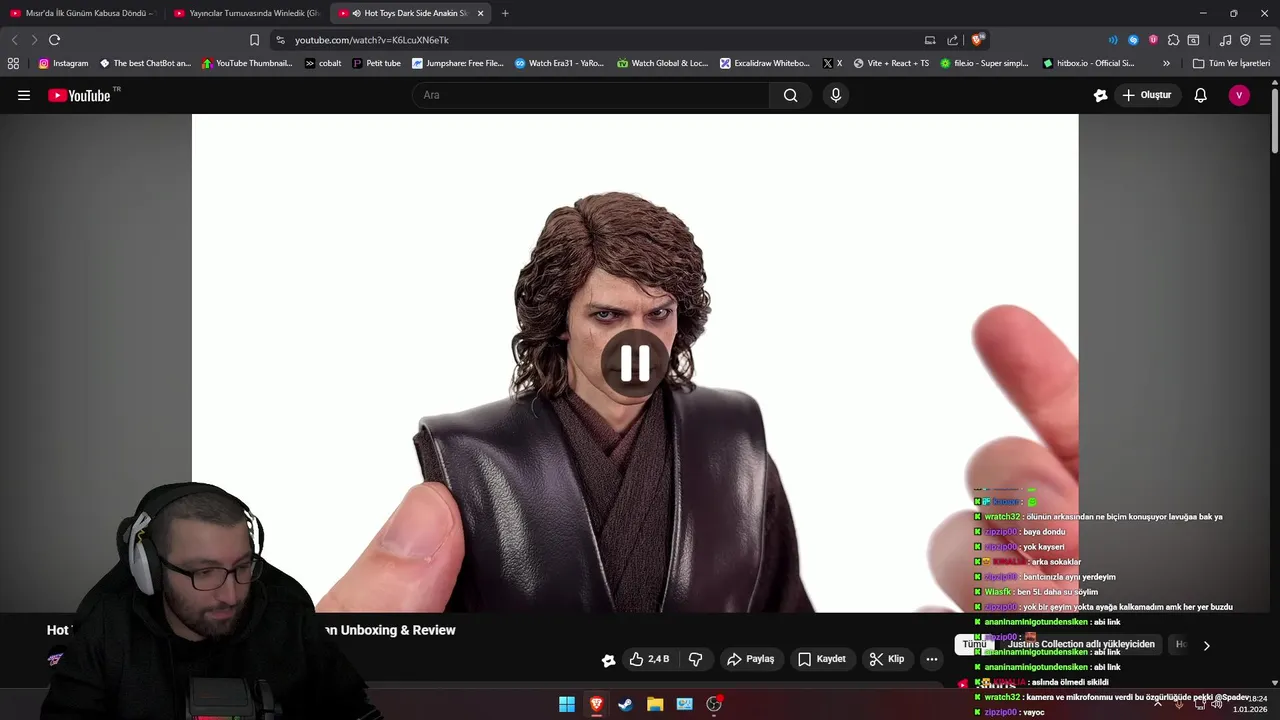Show more chips with the right chevron
Viewport: 1280px width, 720px height.
[x=1206, y=645]
